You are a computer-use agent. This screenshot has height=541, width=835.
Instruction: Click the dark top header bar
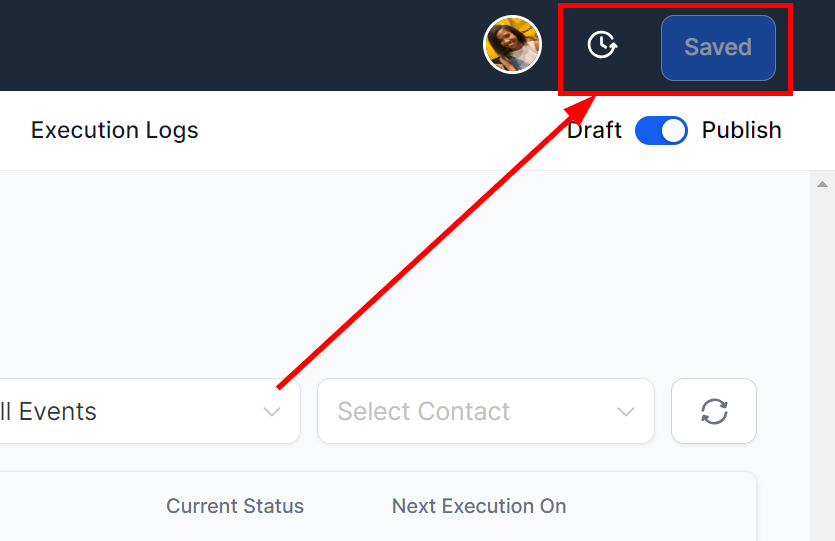(x=240, y=45)
